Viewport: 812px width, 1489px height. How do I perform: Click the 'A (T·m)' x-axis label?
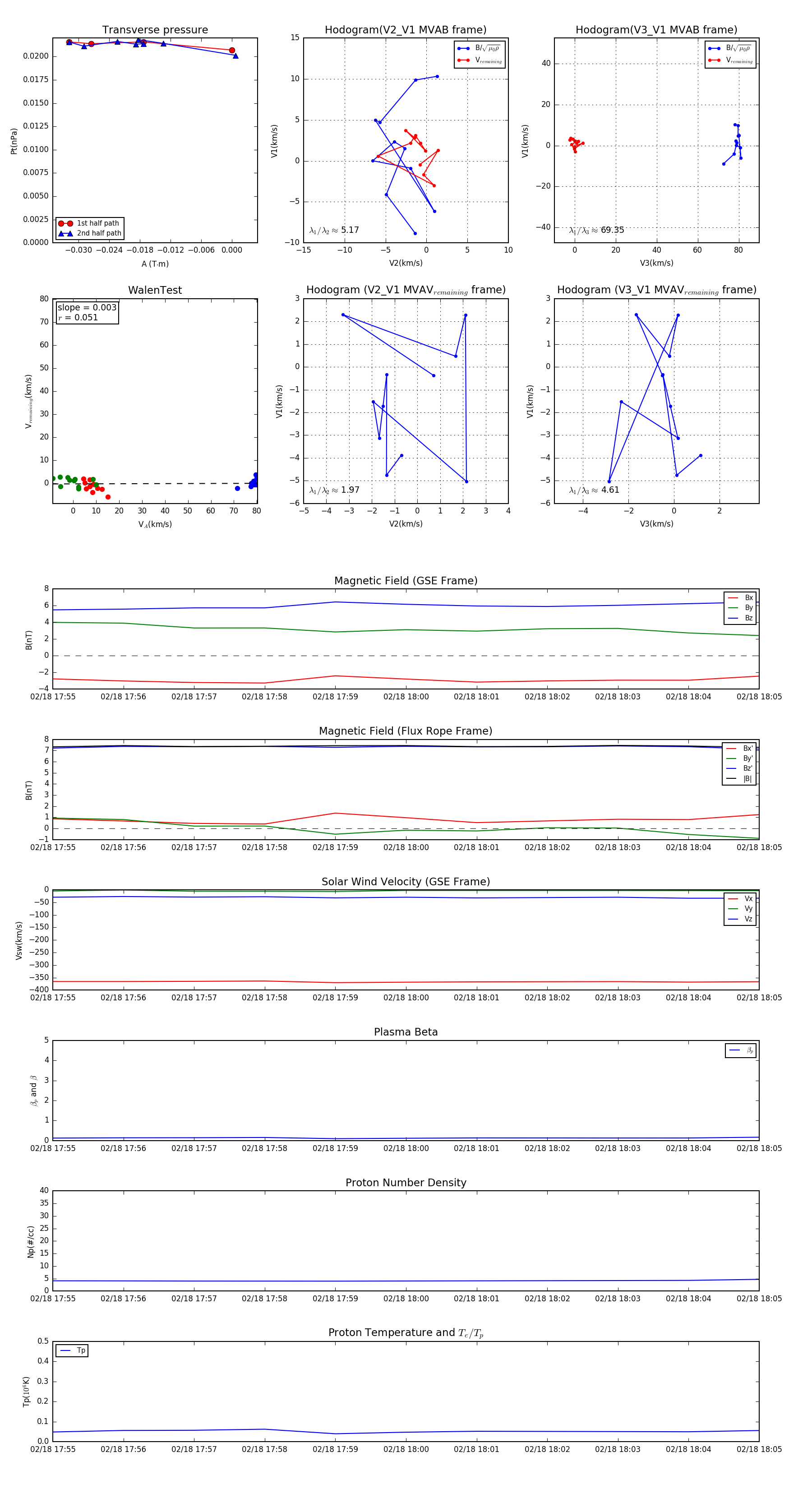[x=155, y=264]
